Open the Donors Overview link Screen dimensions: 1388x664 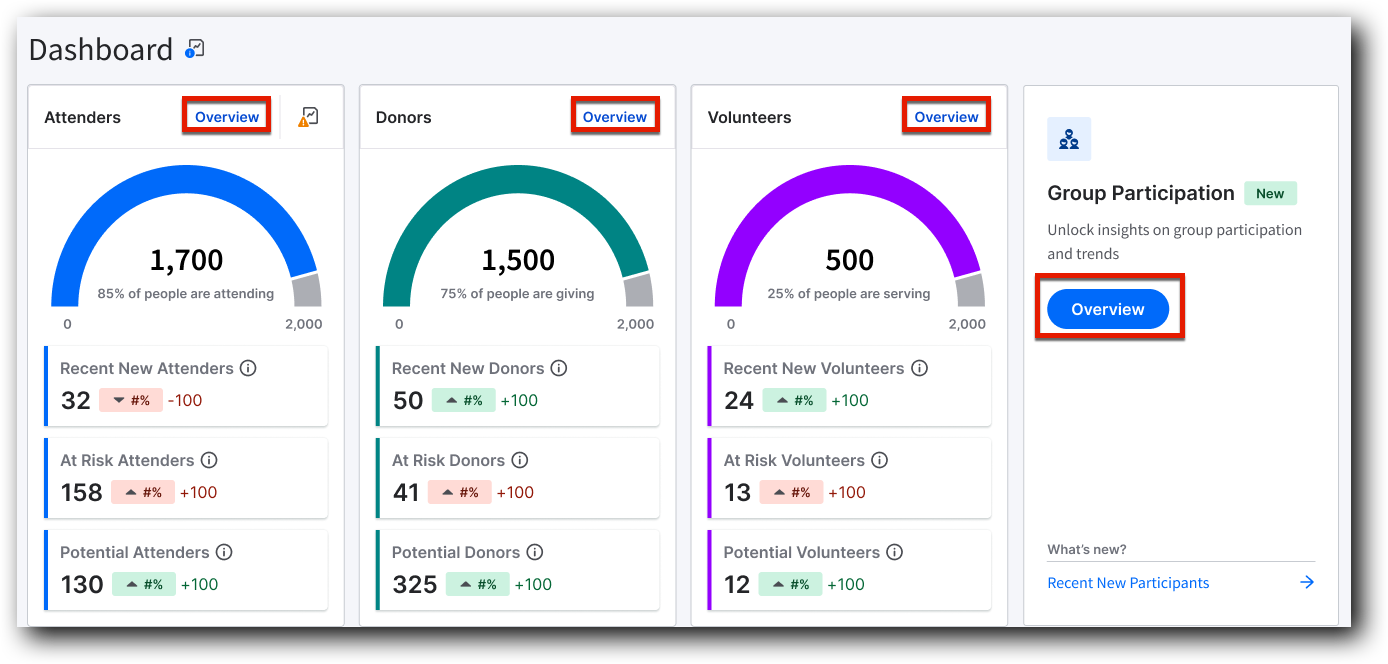click(615, 116)
